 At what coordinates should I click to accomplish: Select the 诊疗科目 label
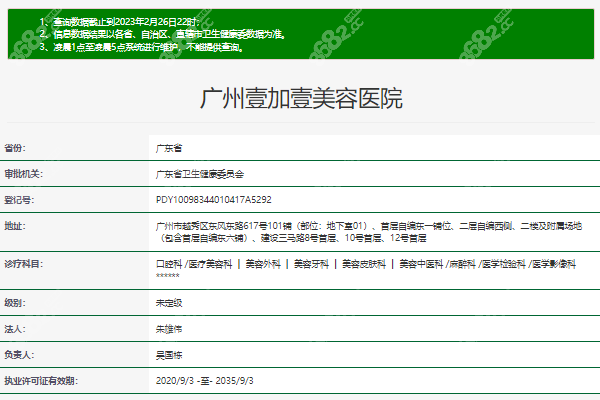pyautogui.click(x=24, y=264)
